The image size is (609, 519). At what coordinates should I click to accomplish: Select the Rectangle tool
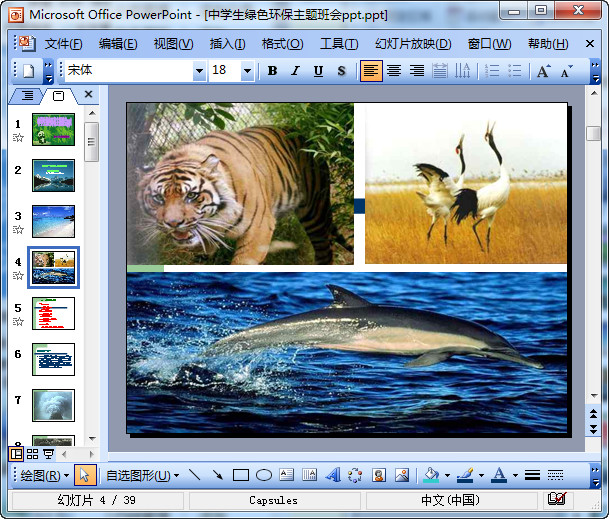241,475
